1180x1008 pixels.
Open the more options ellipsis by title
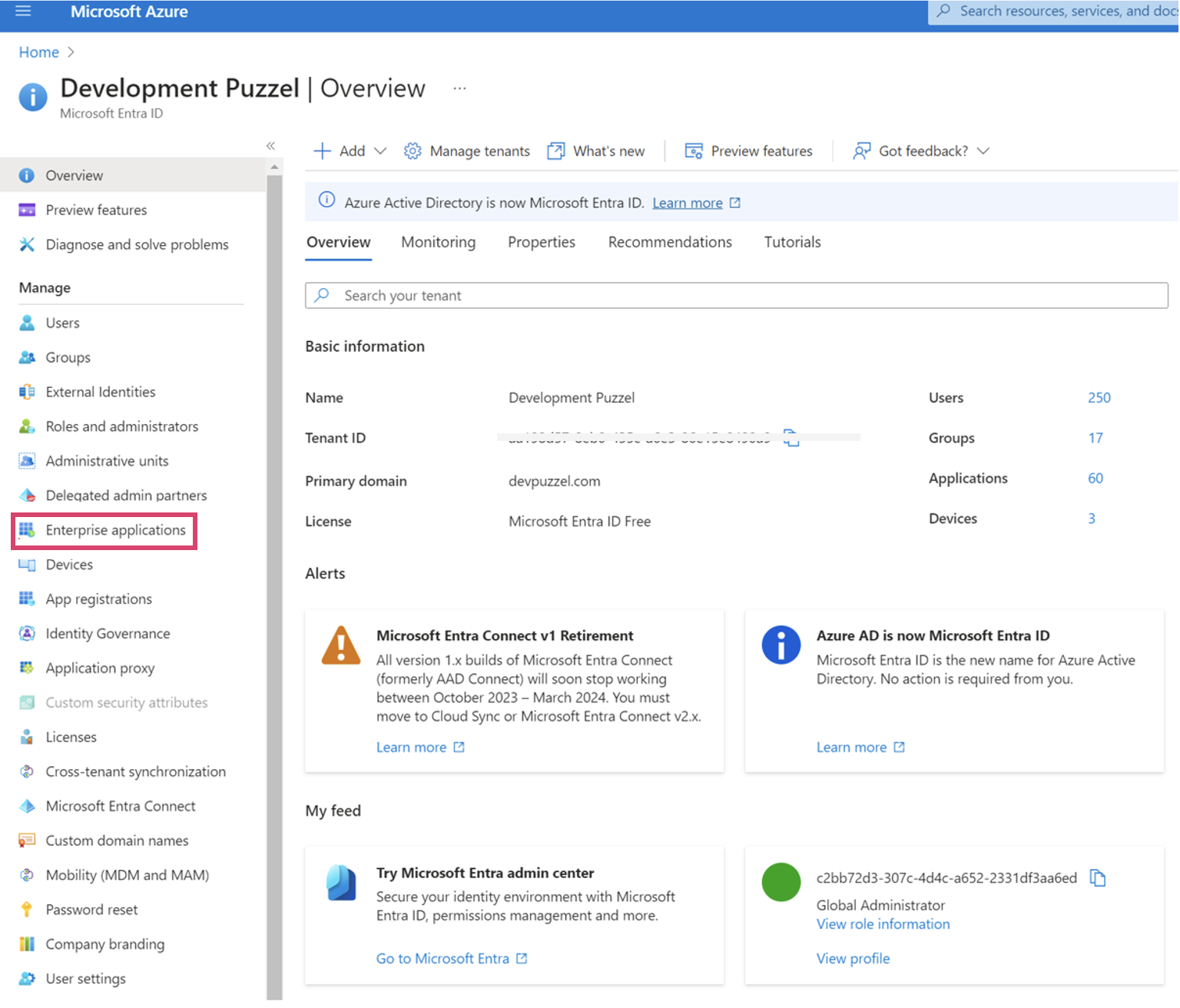[x=459, y=88]
